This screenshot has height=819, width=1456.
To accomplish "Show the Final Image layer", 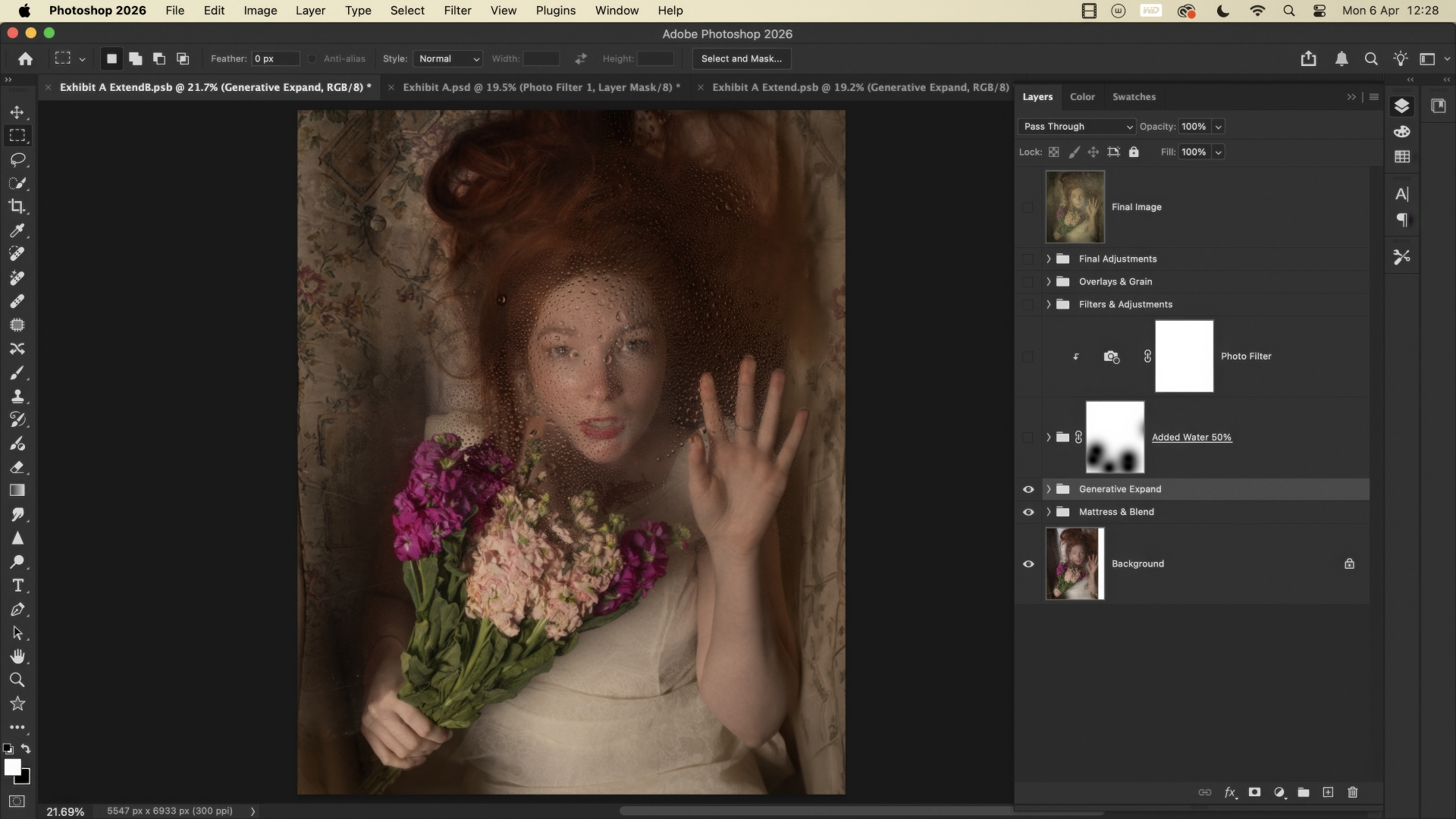I will click(1028, 207).
